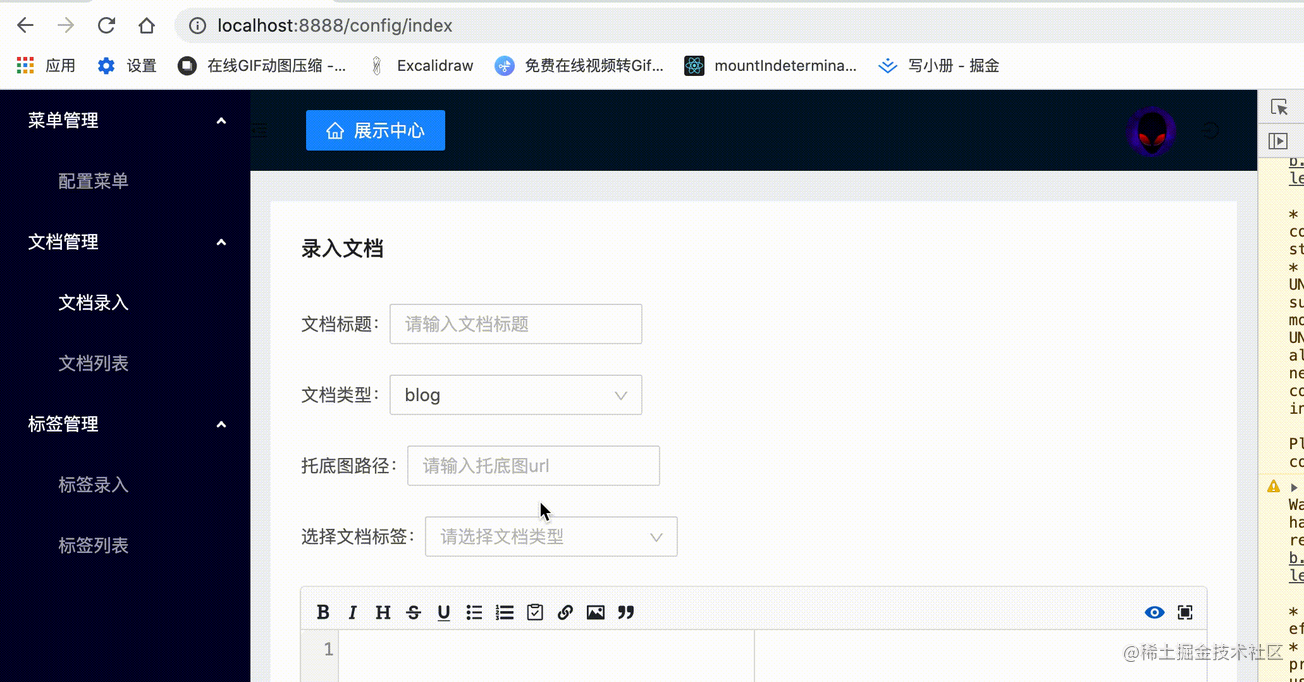Toggle fullscreen mode of the editor
The height and width of the screenshot is (682, 1304).
coord(1185,612)
